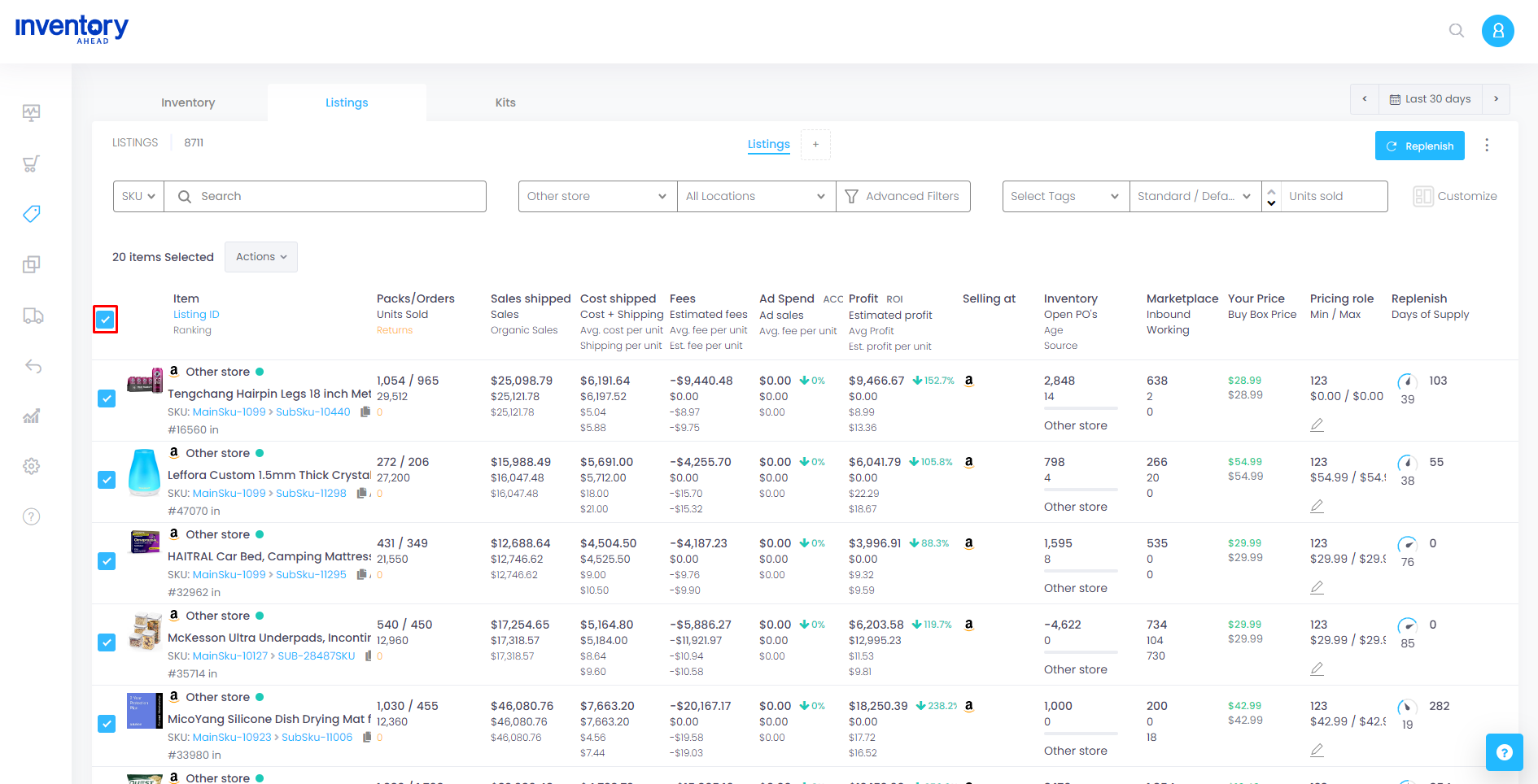1538x784 pixels.
Task: Open the delivery truck shipments icon
Action: click(x=33, y=316)
